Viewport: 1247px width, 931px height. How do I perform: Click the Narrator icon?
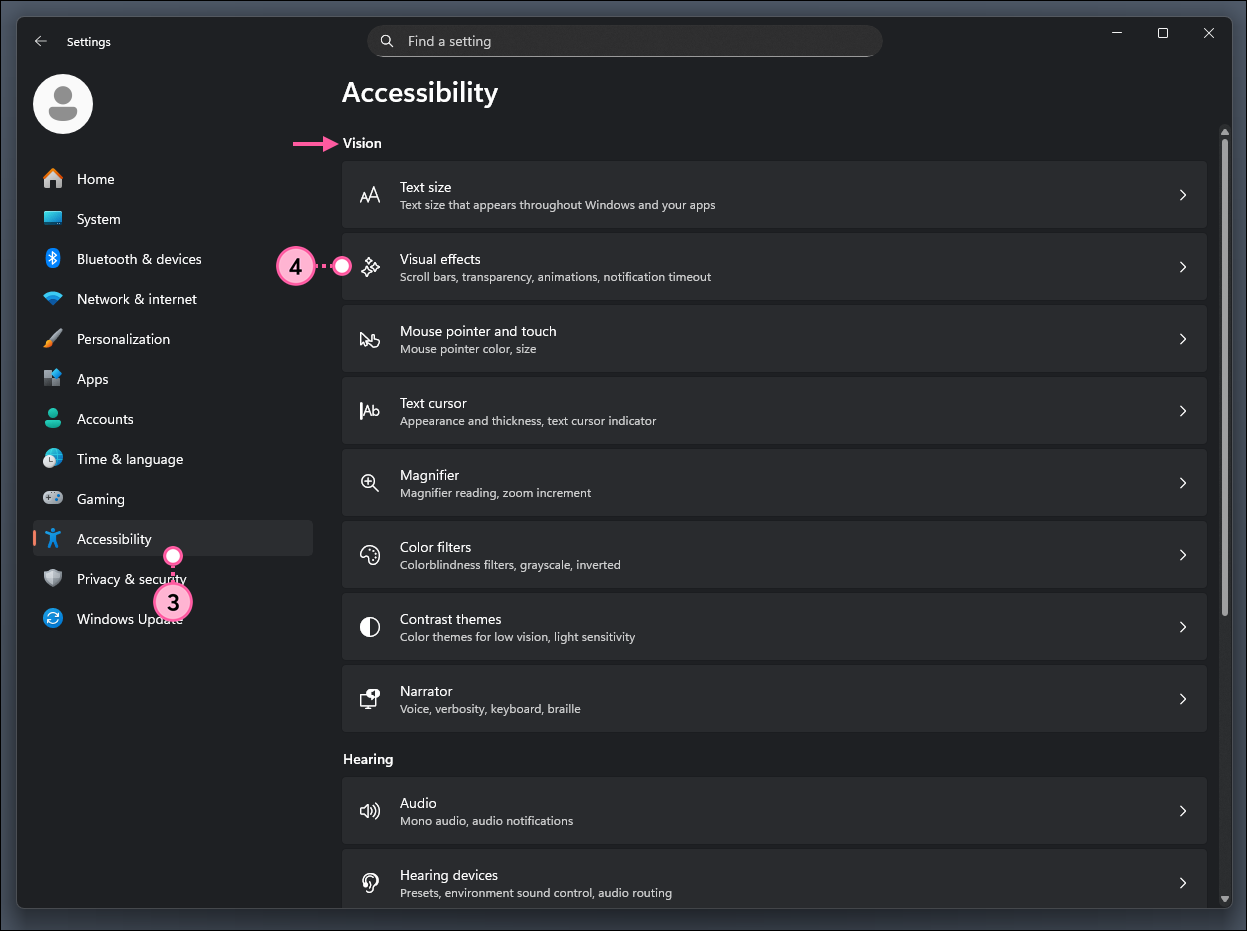(370, 698)
